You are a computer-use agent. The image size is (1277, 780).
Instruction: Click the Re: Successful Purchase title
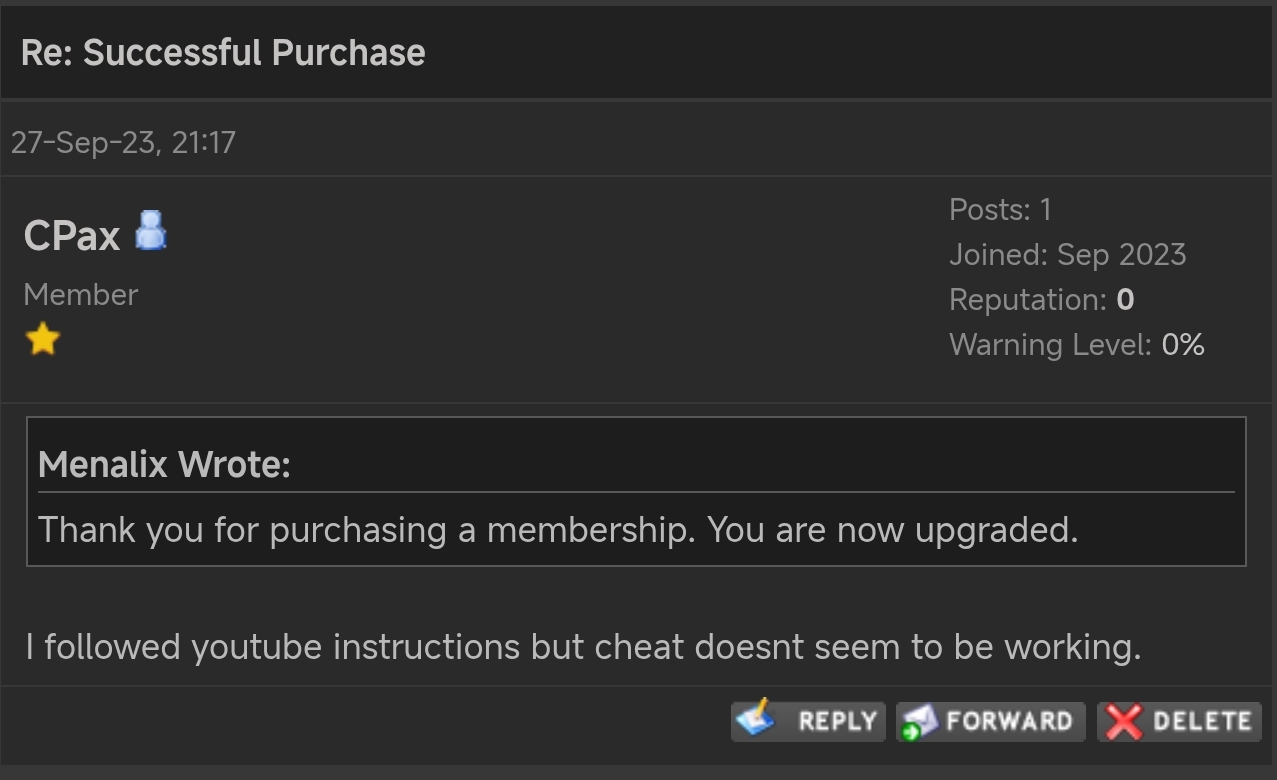(x=223, y=52)
